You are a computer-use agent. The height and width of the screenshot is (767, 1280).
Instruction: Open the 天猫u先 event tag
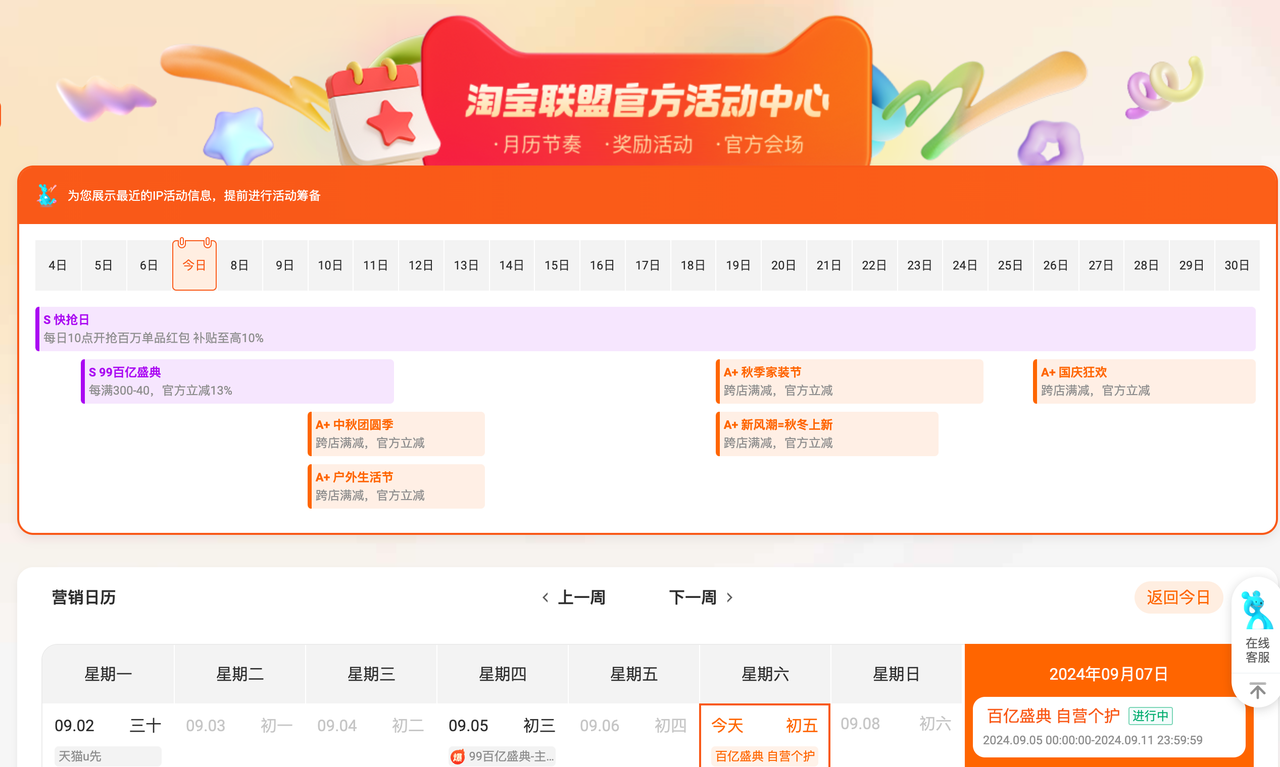pyautogui.click(x=108, y=756)
